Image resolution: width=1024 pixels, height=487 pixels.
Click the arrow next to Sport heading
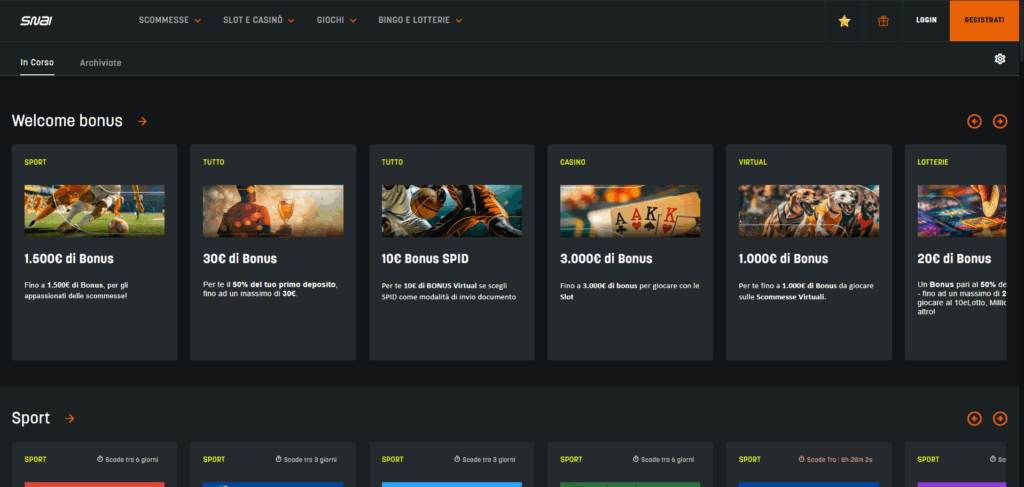[x=69, y=418]
